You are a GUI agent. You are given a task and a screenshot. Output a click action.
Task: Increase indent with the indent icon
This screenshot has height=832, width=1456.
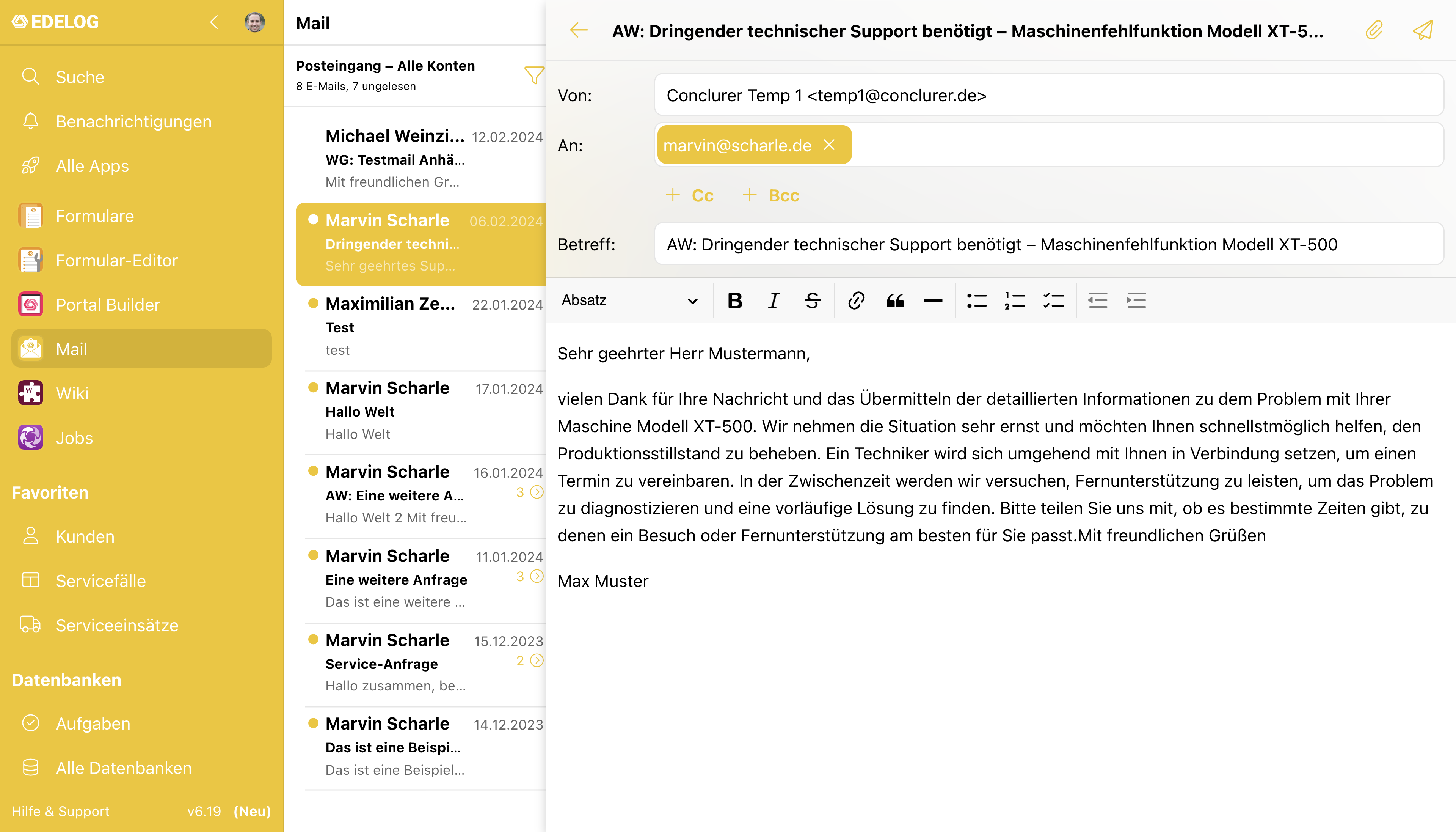tap(1136, 300)
